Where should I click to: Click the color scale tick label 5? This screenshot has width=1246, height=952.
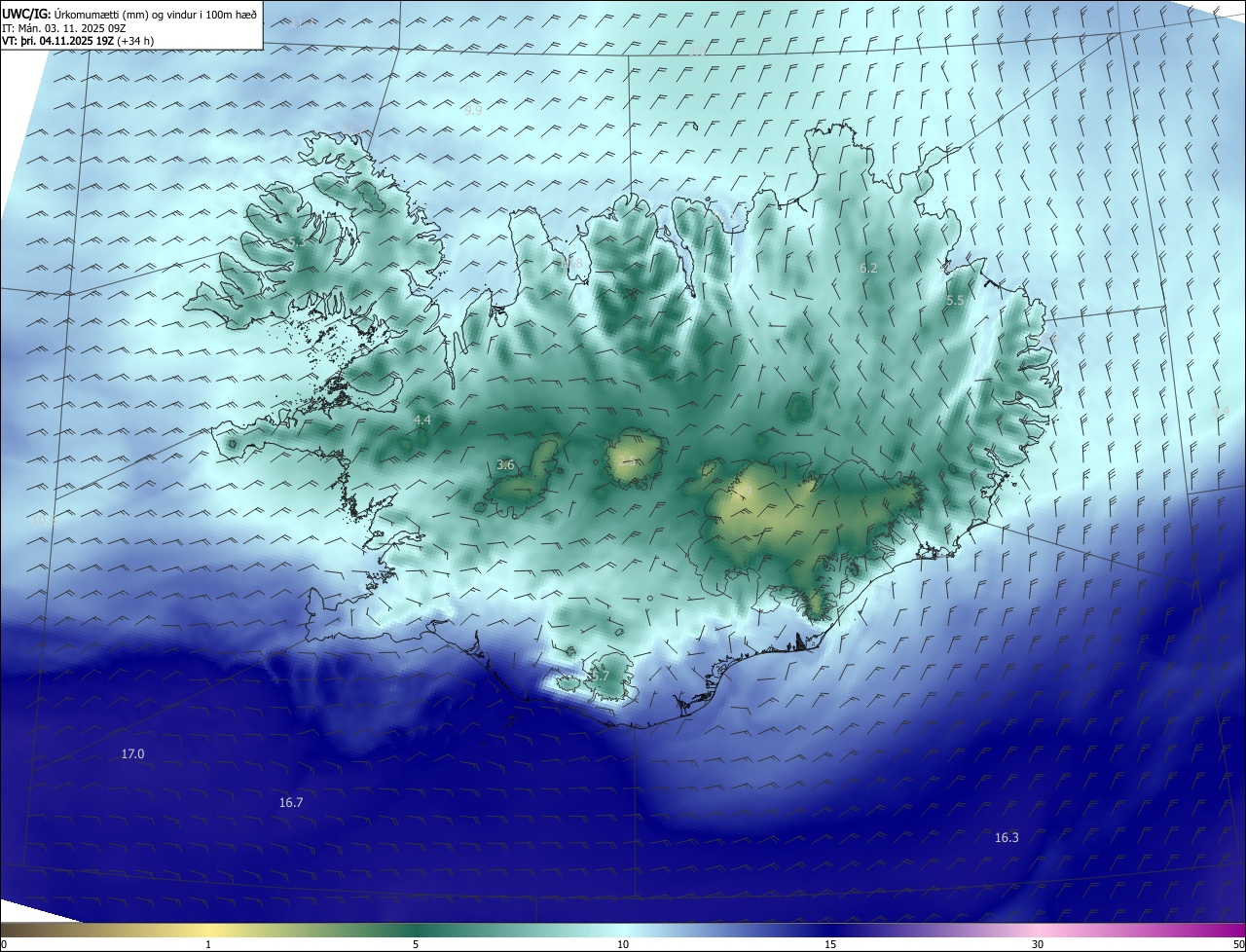pyautogui.click(x=416, y=944)
